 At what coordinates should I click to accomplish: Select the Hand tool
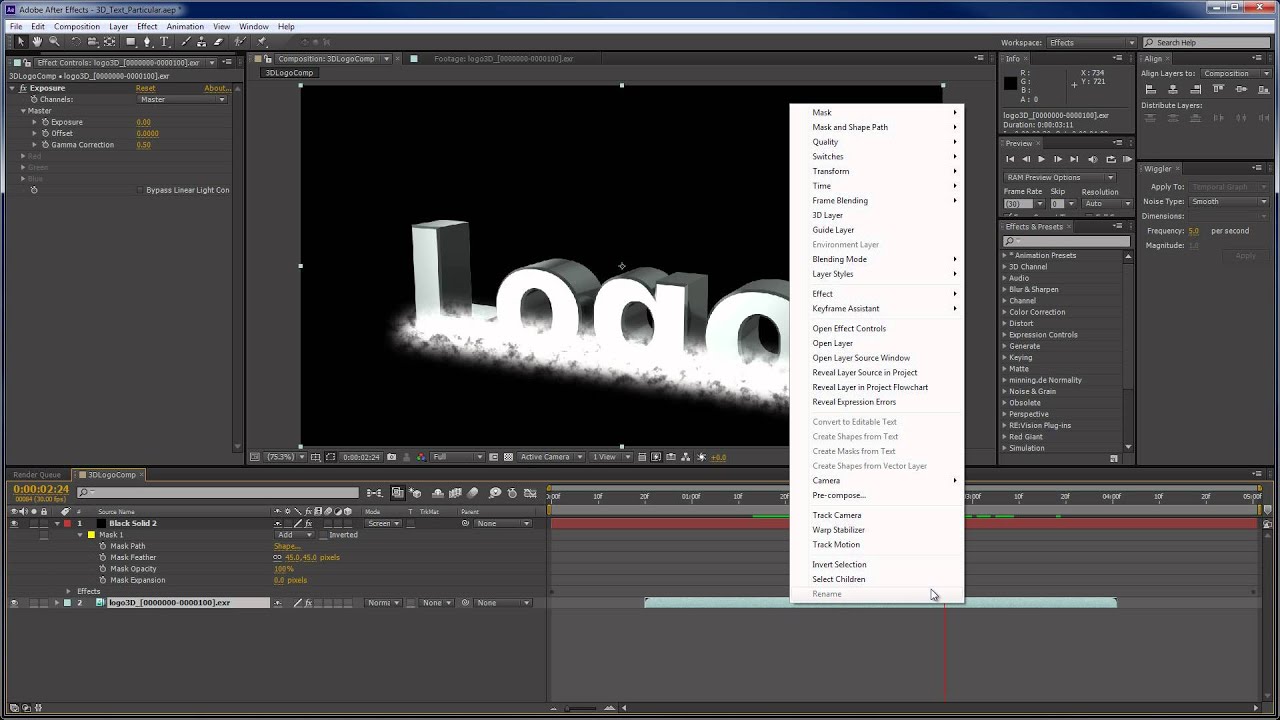tap(37, 42)
